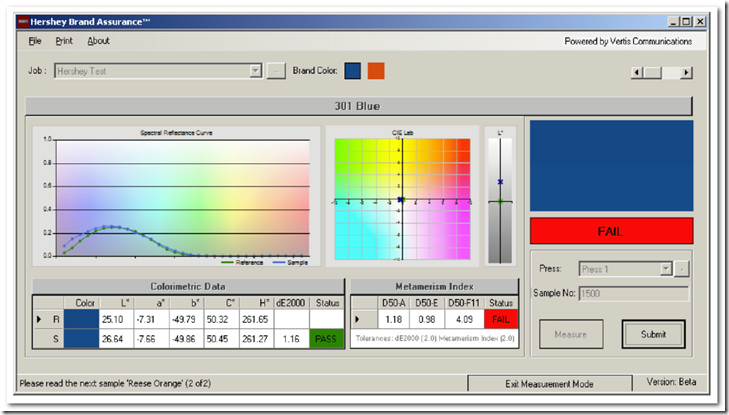Click the H* value 261.65
The width and height of the screenshot is (729, 415).
pyautogui.click(x=256, y=319)
